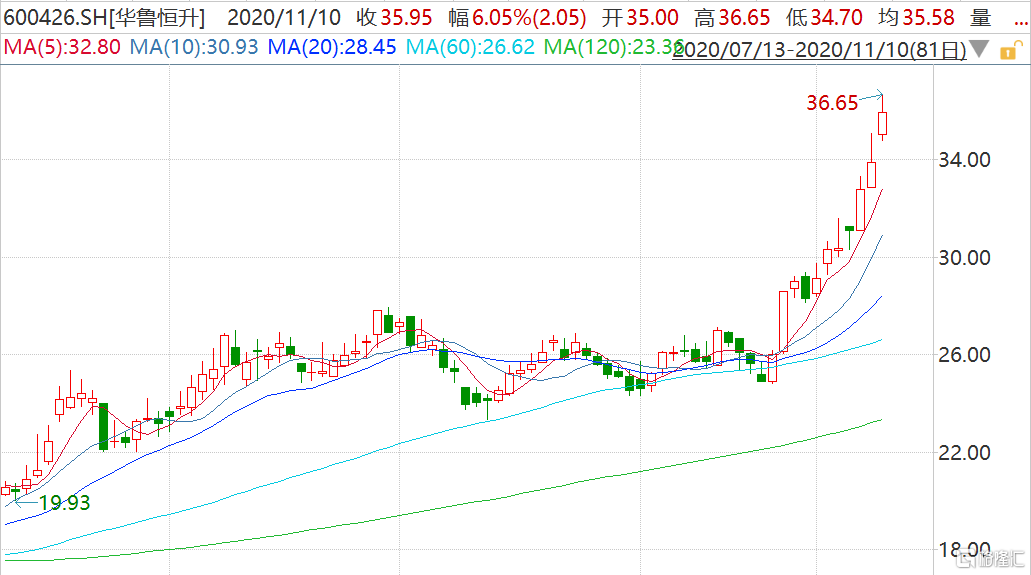The width and height of the screenshot is (1031, 575).
Task: Click the 19.93 low marker on chart
Action: point(64,503)
